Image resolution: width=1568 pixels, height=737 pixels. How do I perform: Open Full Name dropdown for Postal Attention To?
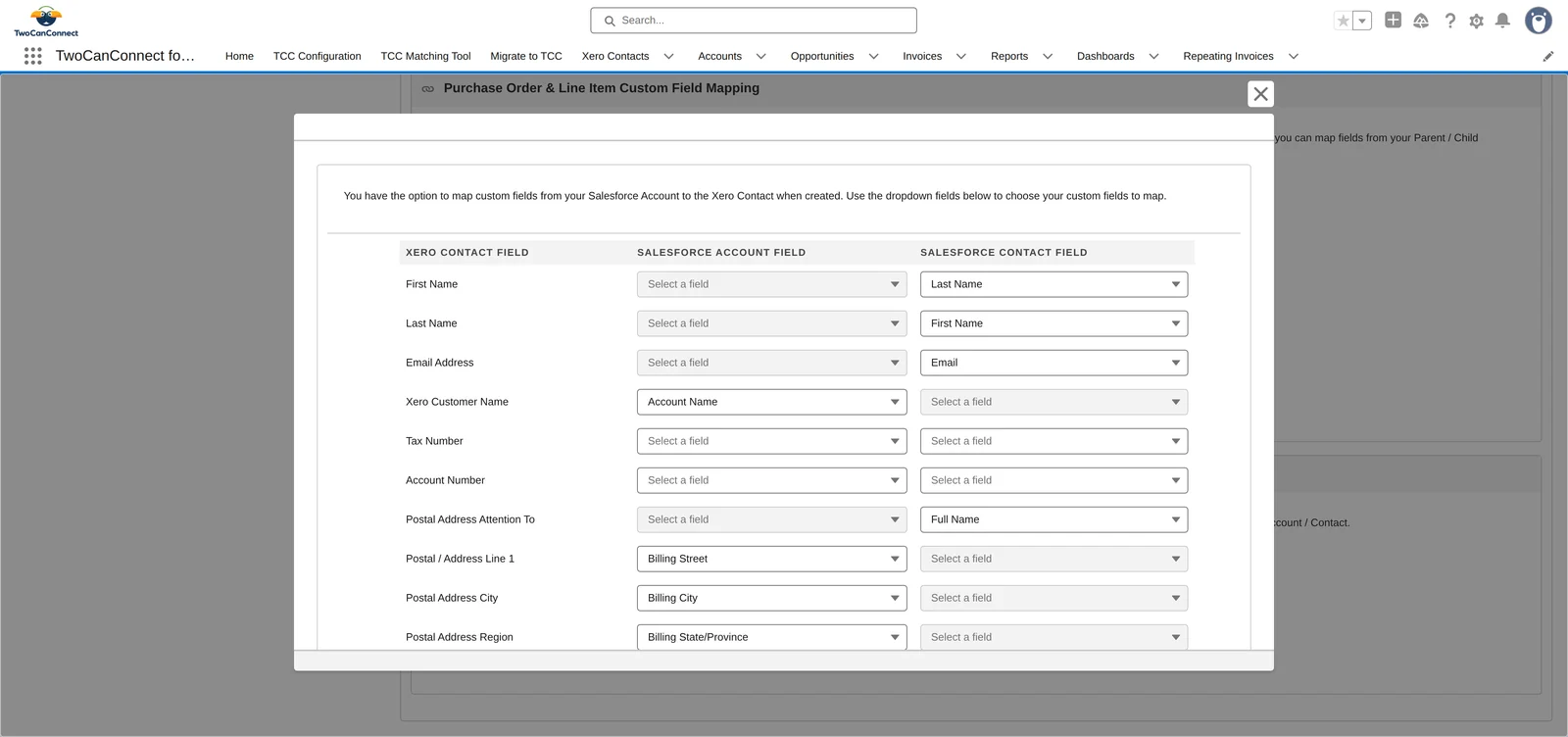[1053, 519]
